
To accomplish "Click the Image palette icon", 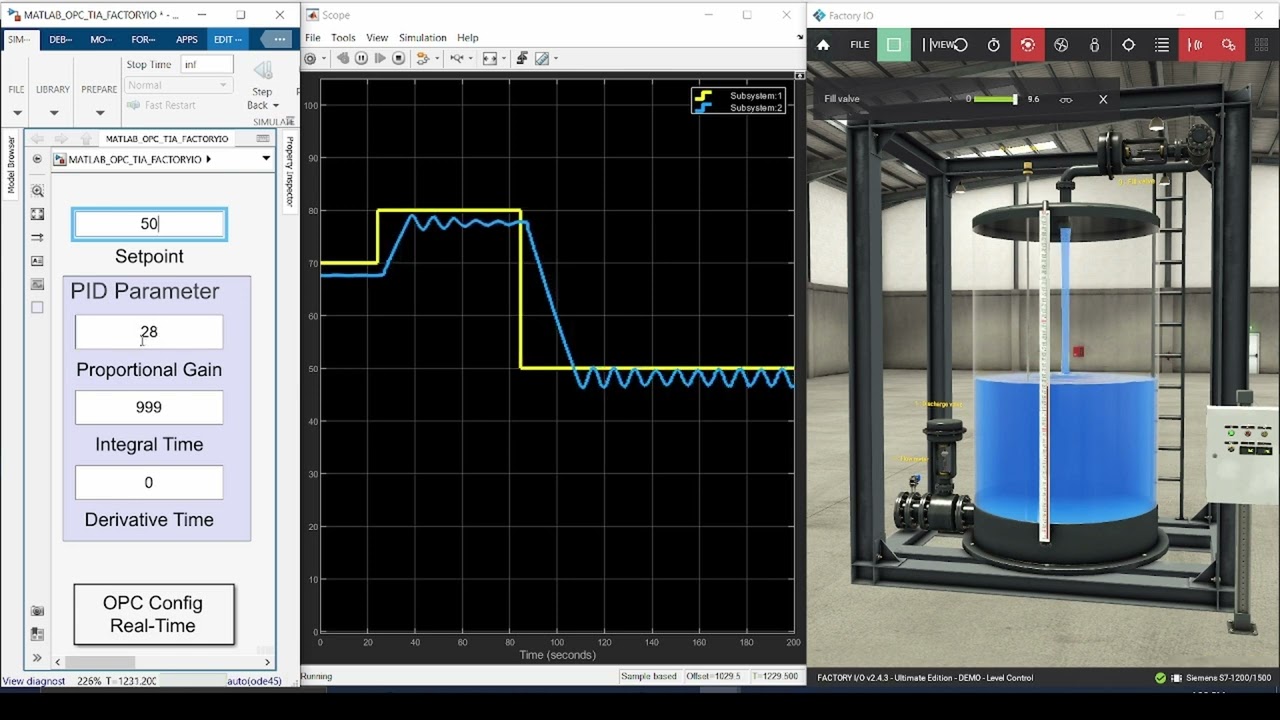I will [37, 284].
